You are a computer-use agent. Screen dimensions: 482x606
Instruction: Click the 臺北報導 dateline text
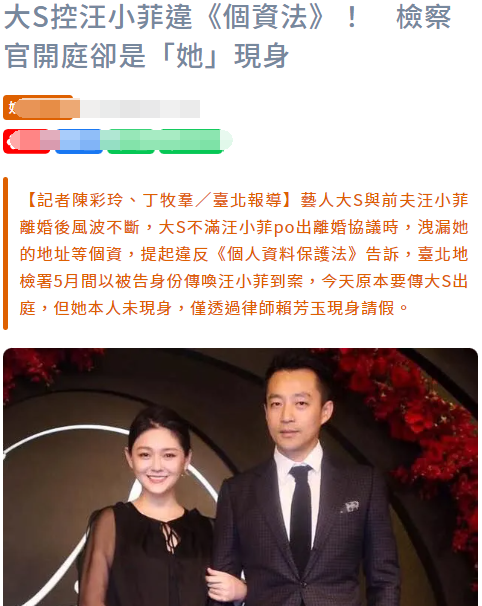[x=247, y=200]
